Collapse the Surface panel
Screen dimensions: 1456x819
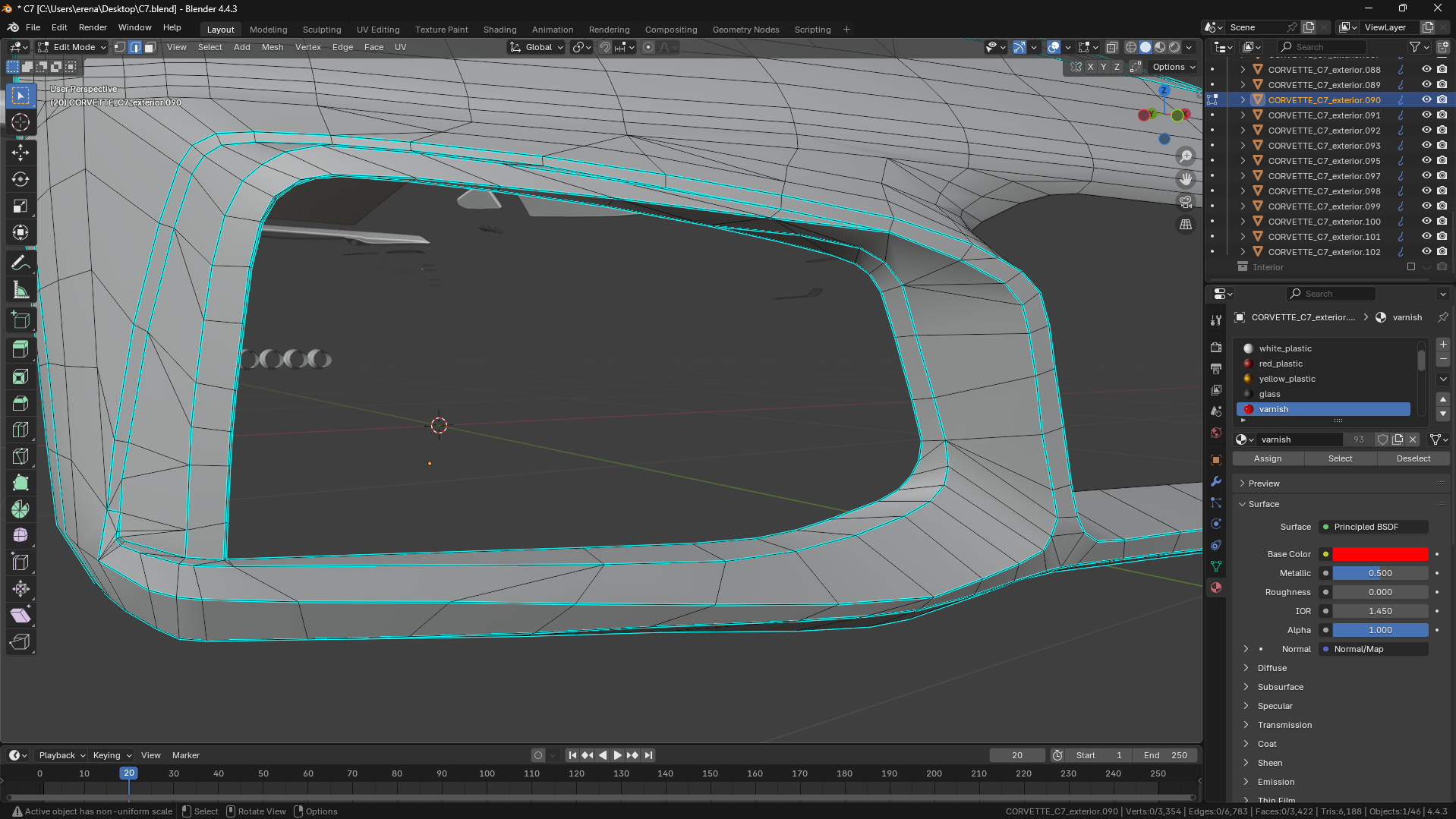(1263, 504)
